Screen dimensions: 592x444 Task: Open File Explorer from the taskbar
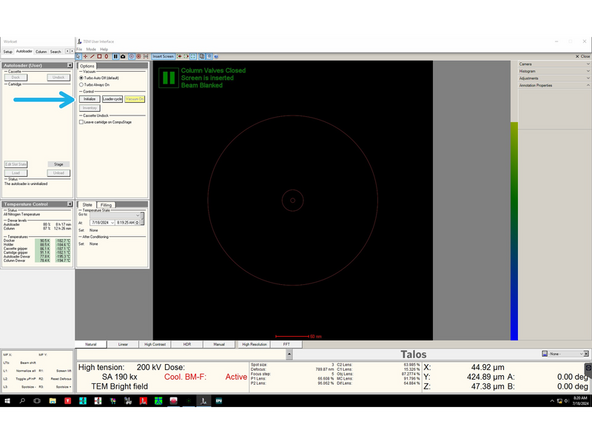point(52,401)
